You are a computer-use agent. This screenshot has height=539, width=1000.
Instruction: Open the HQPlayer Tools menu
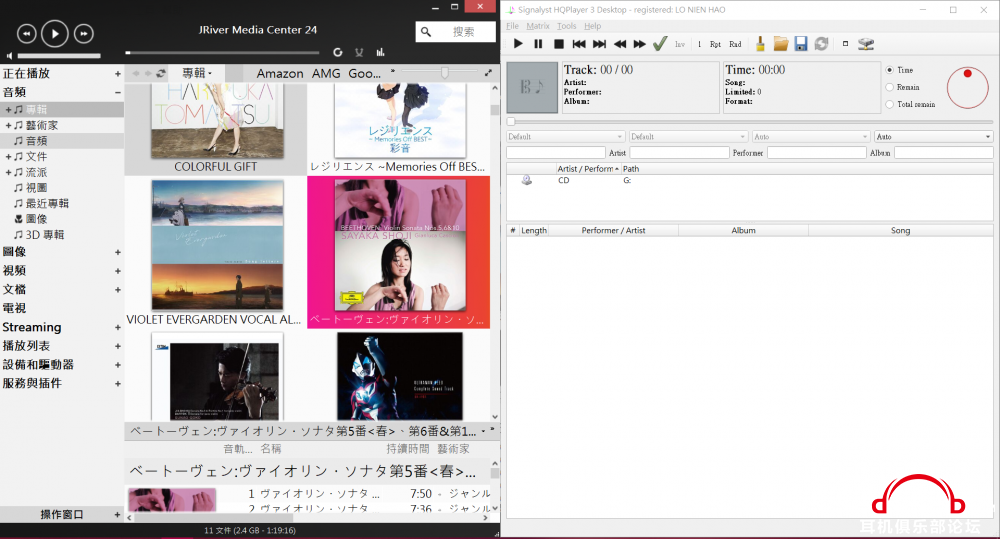pyautogui.click(x=566, y=26)
